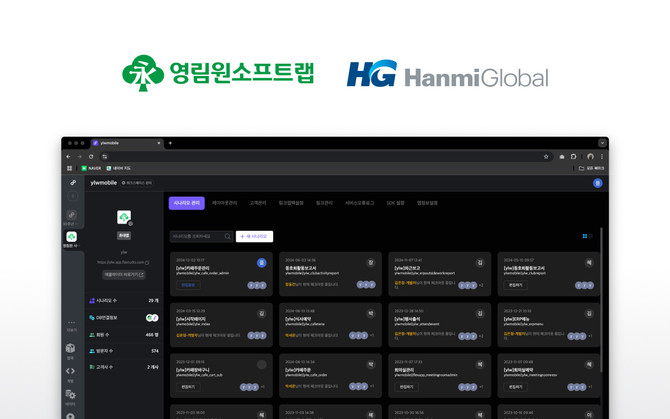Click the blue user avatar at top right

[x=597, y=183]
